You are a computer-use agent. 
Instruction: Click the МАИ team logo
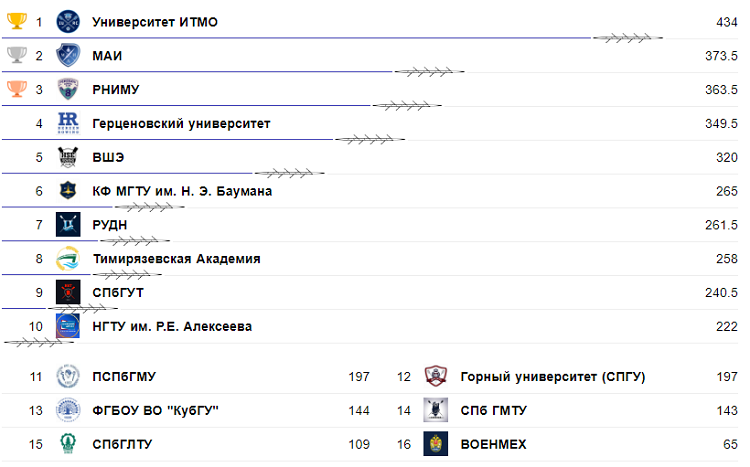click(x=68, y=55)
